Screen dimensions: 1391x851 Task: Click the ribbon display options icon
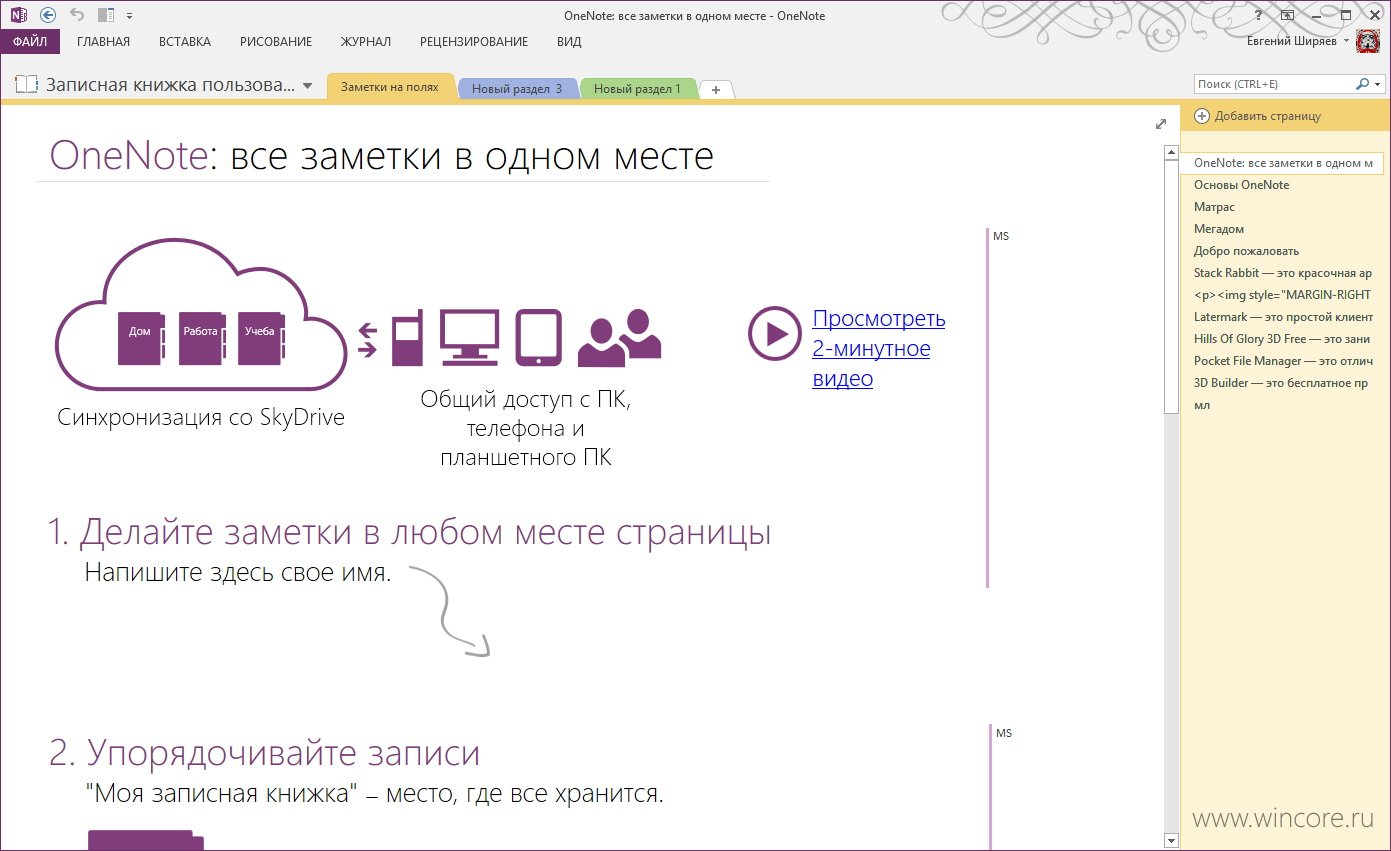[x=1287, y=15]
